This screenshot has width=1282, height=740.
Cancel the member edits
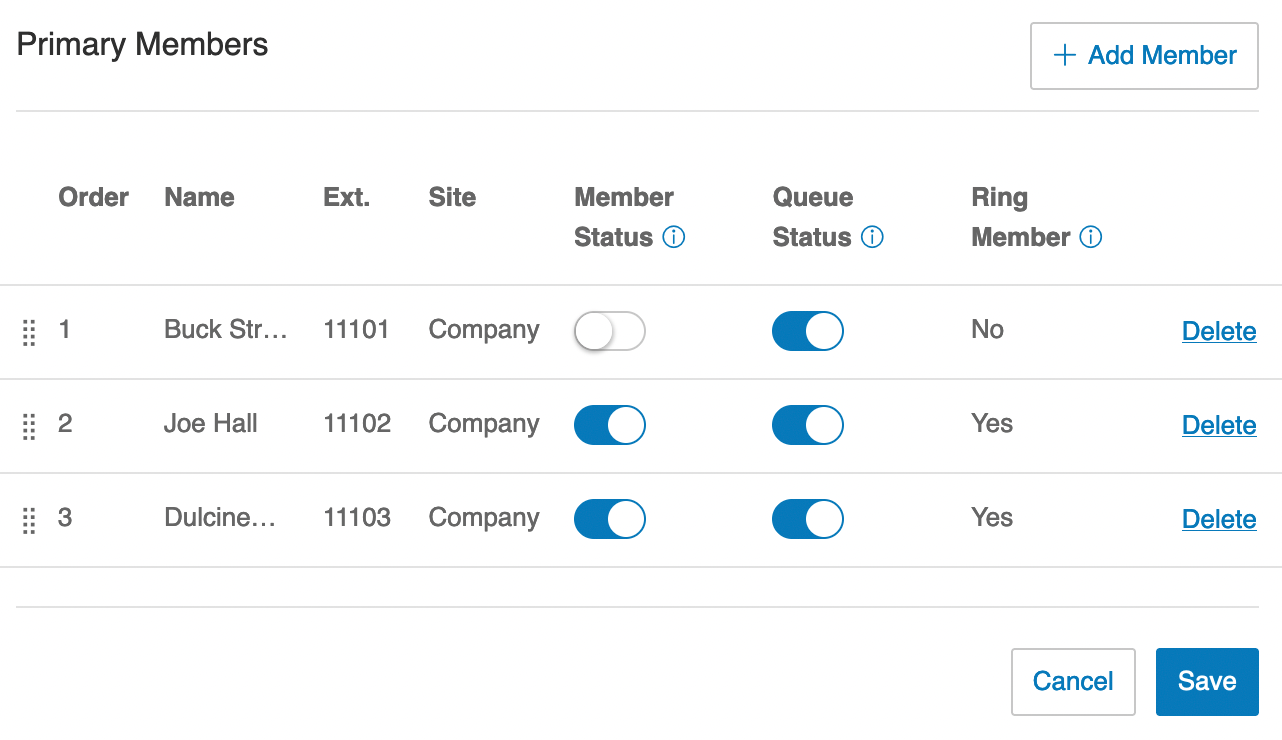click(x=1073, y=682)
